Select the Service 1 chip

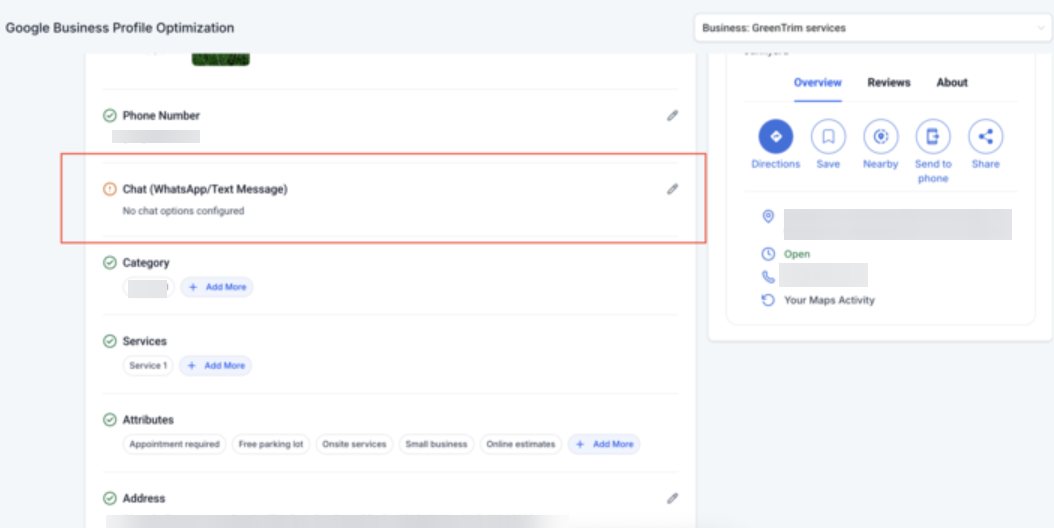[x=148, y=366]
